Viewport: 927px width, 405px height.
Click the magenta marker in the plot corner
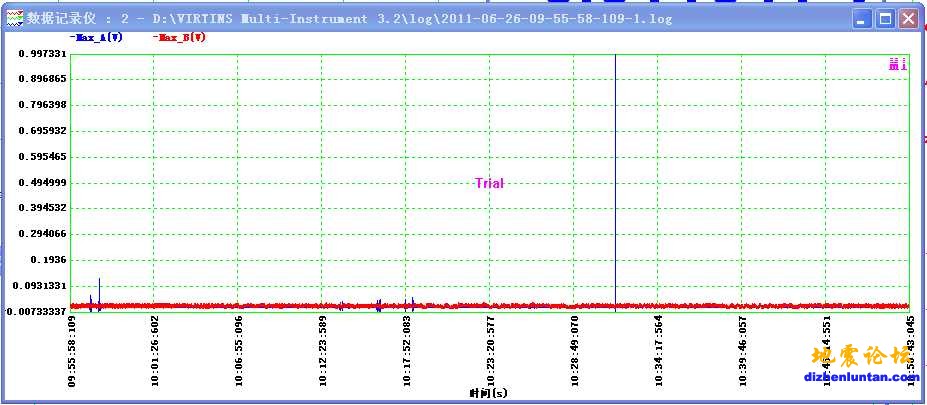point(897,64)
